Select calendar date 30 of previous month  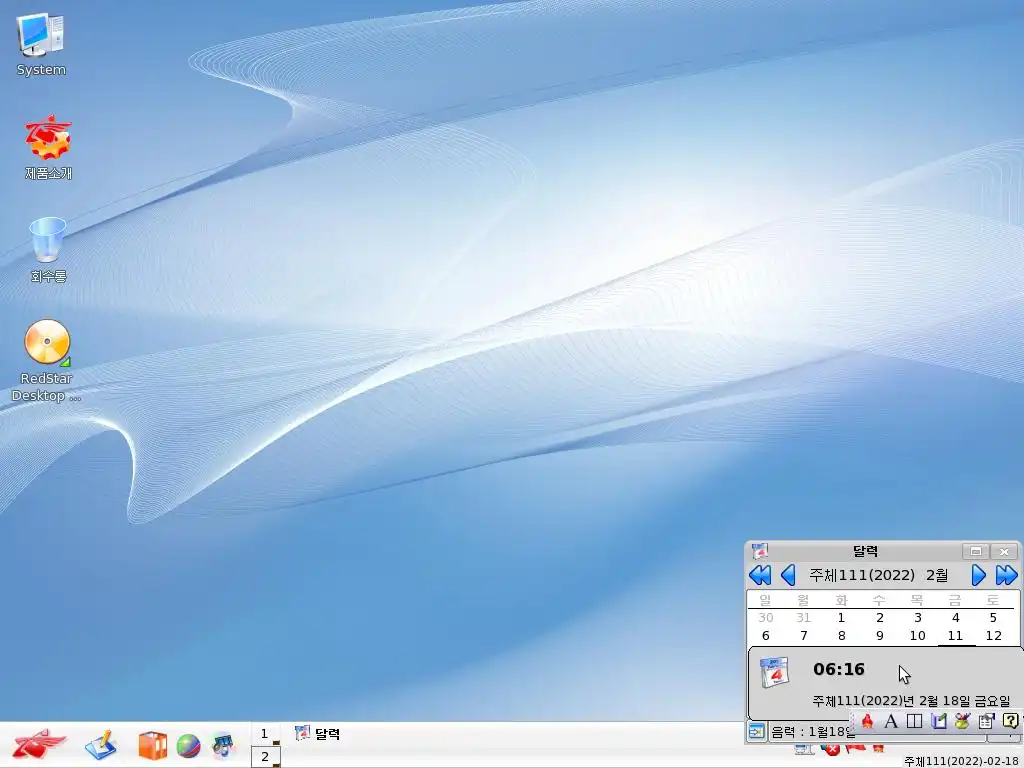pos(766,618)
